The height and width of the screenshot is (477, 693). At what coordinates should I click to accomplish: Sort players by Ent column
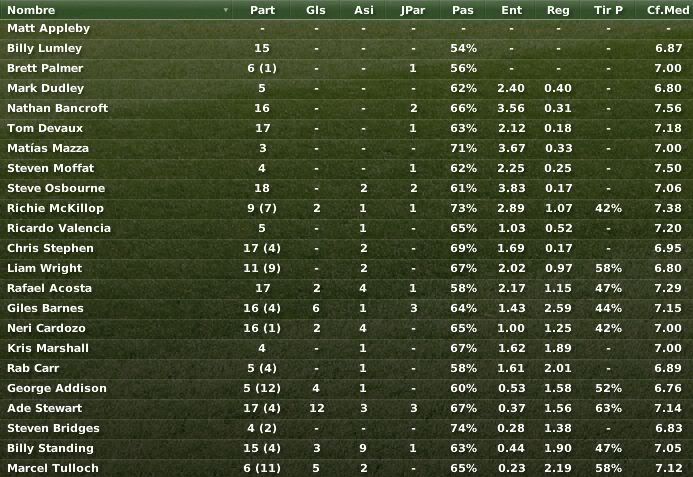pyautogui.click(x=511, y=10)
